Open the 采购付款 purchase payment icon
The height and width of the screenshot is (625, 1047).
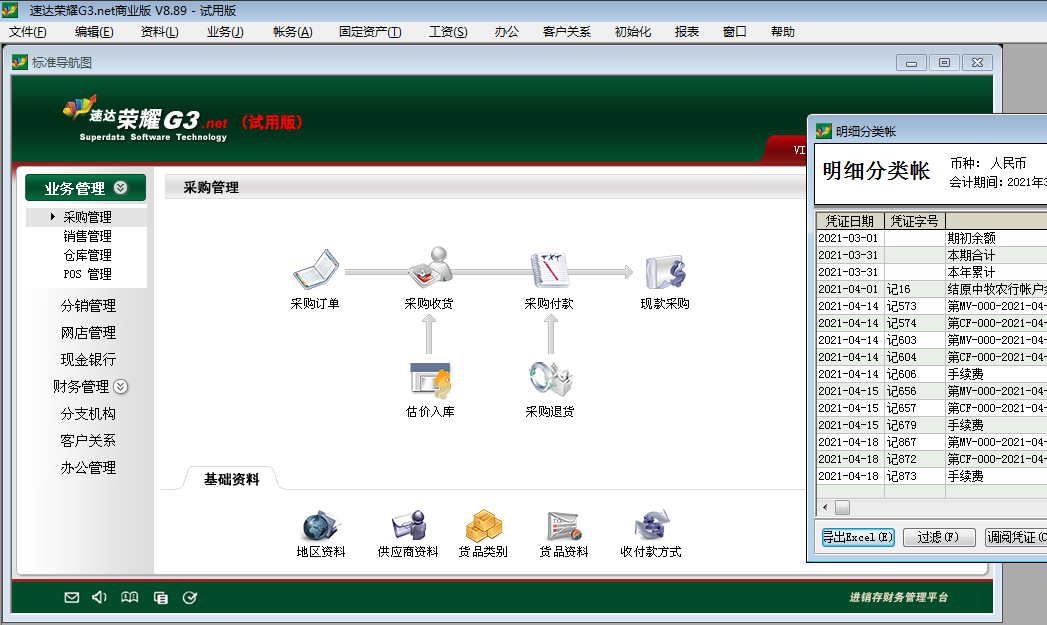click(x=549, y=270)
